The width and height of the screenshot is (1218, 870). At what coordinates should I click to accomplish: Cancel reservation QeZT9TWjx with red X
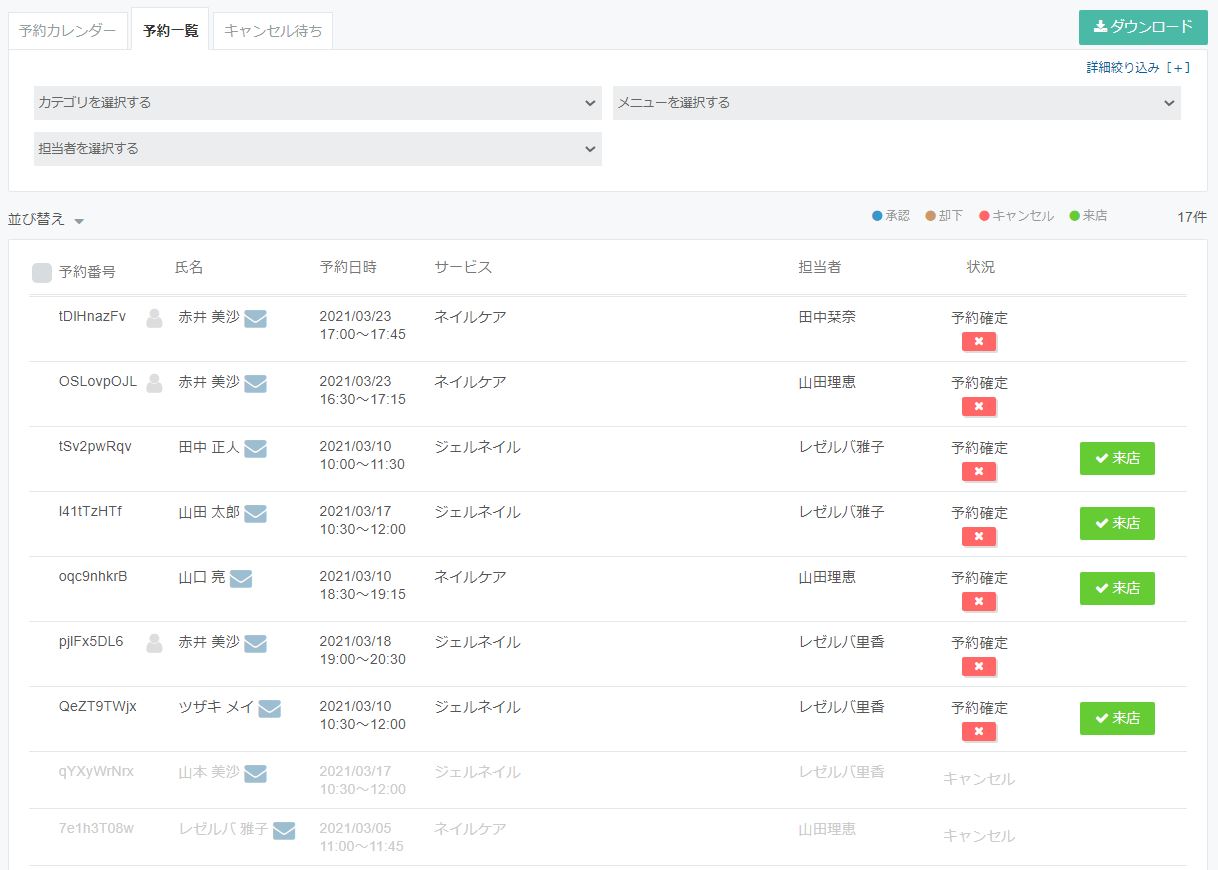[979, 732]
